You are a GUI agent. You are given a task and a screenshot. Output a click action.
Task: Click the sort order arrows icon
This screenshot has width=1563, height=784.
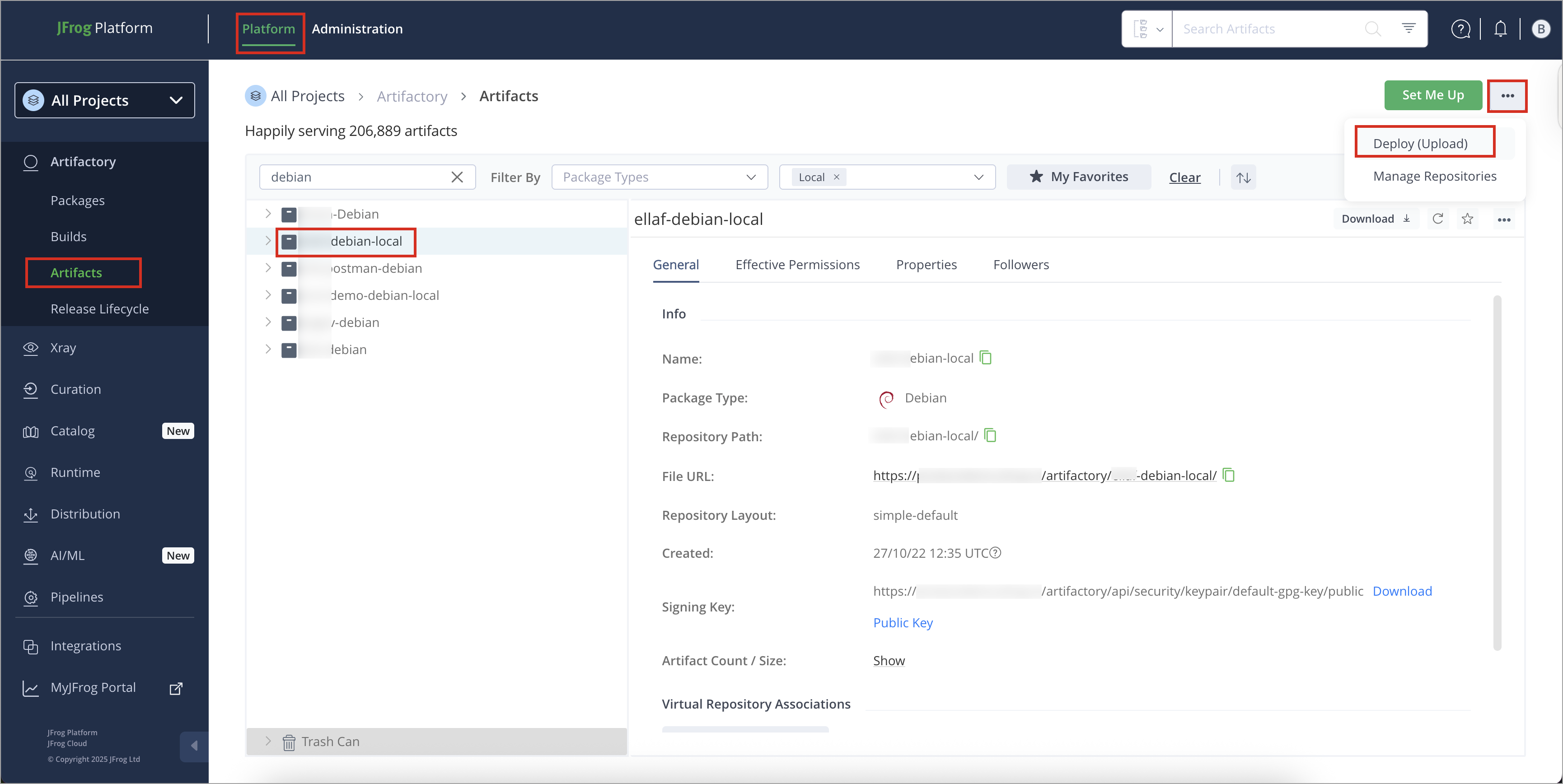click(1243, 177)
